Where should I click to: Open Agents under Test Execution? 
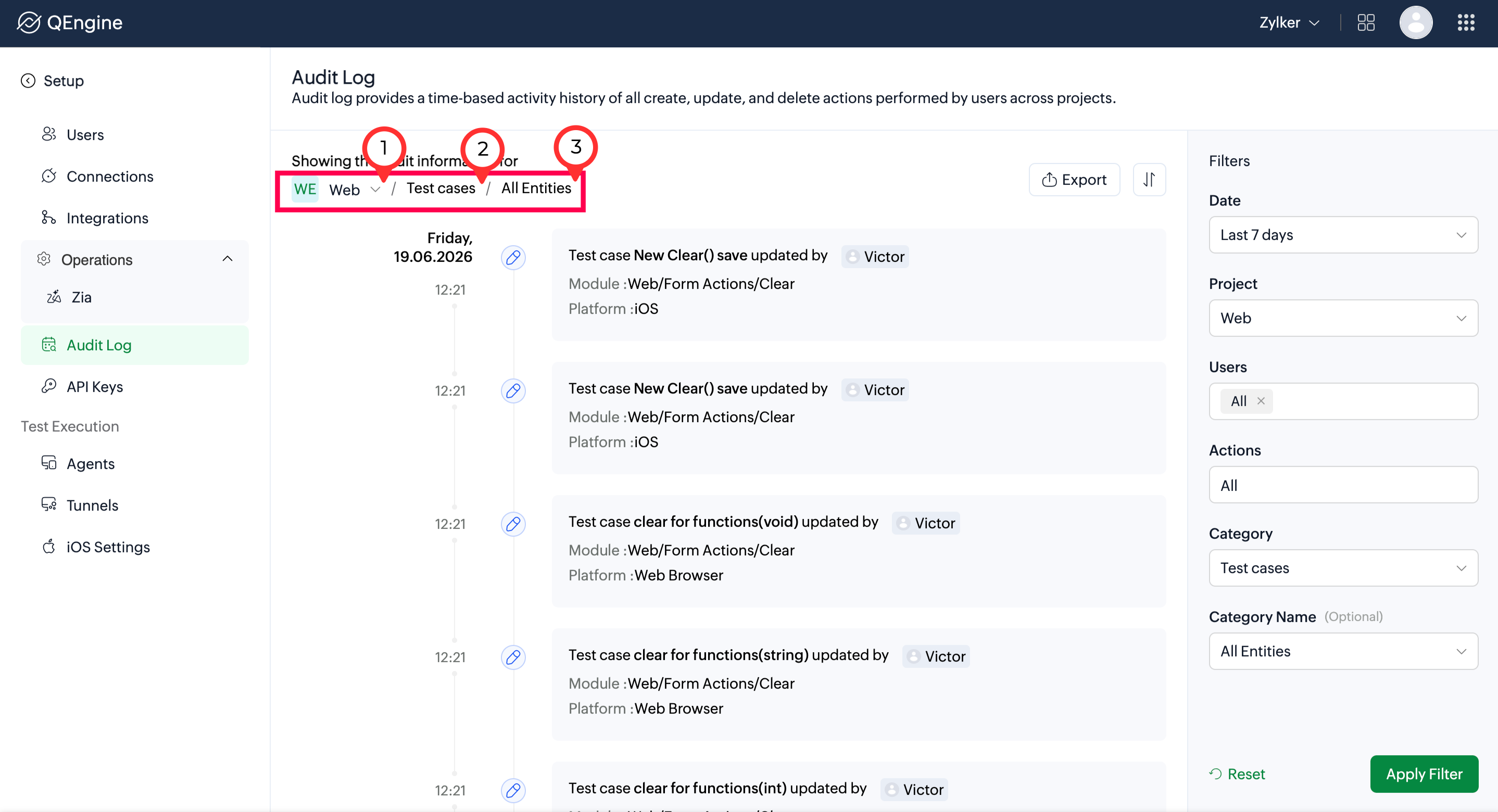pyautogui.click(x=91, y=464)
